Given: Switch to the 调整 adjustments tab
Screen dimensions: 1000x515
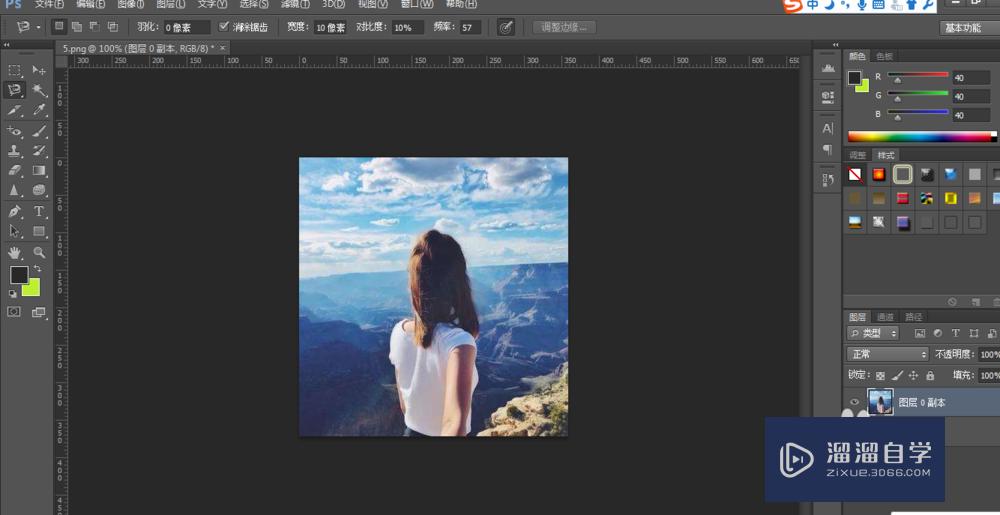Looking at the screenshot, I should point(857,155).
